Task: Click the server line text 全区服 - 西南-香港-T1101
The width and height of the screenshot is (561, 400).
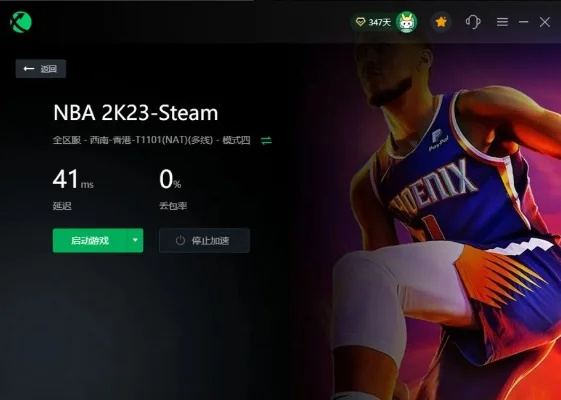Action: point(152,140)
